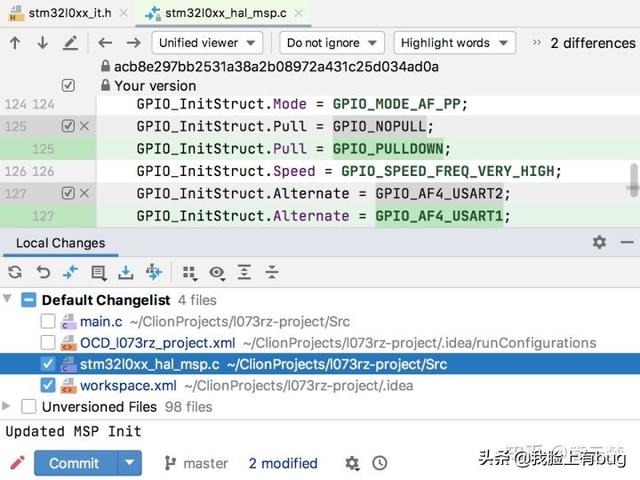This screenshot has width=640, height=480.
Task: Open the Do not ignore dropdown
Action: coord(331,42)
